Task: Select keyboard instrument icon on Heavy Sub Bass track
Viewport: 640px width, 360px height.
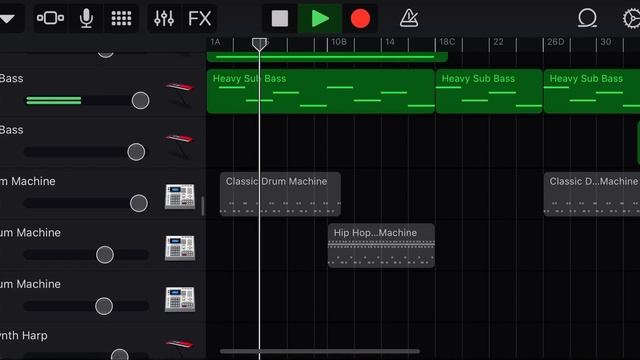Action: click(x=180, y=95)
